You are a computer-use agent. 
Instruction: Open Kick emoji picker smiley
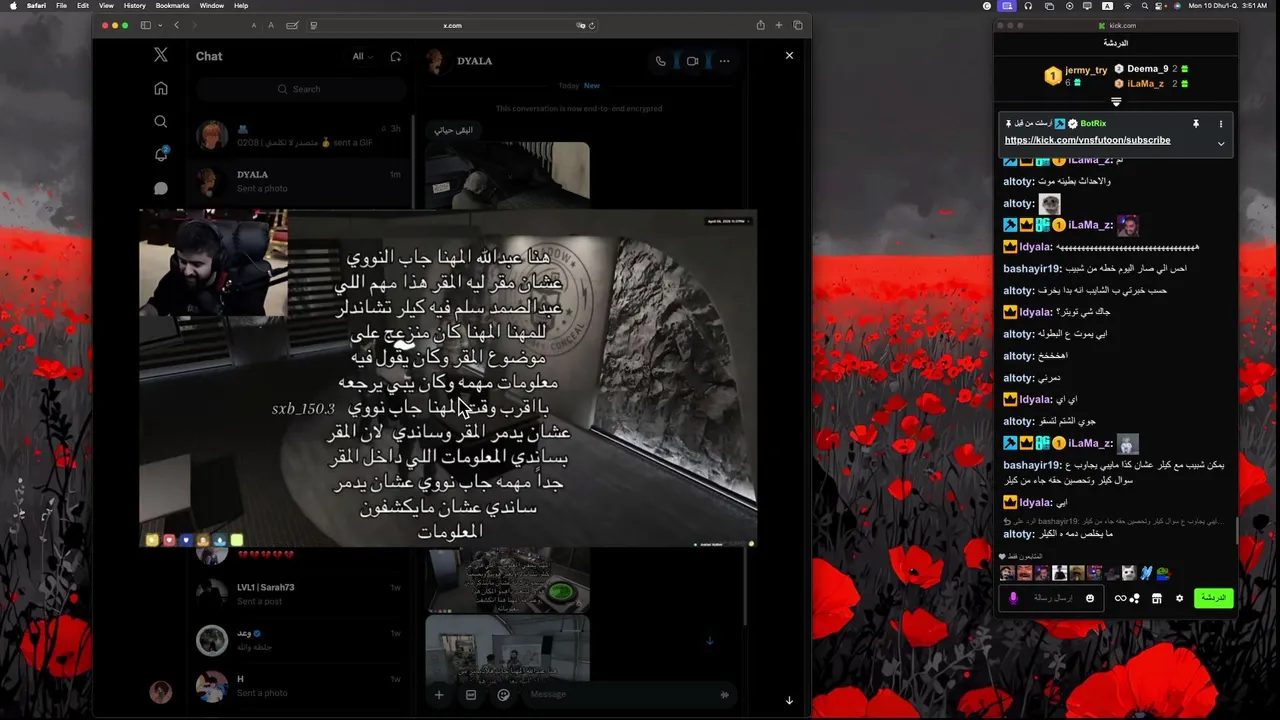pos(1090,598)
